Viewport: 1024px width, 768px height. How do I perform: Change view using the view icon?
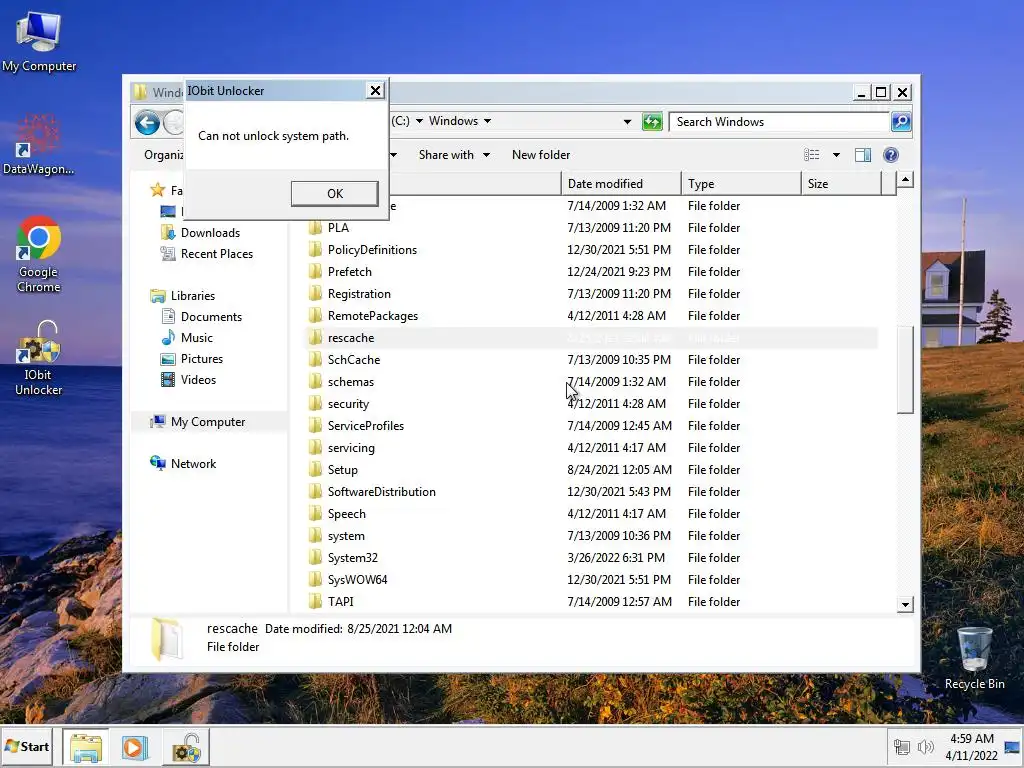pos(812,155)
